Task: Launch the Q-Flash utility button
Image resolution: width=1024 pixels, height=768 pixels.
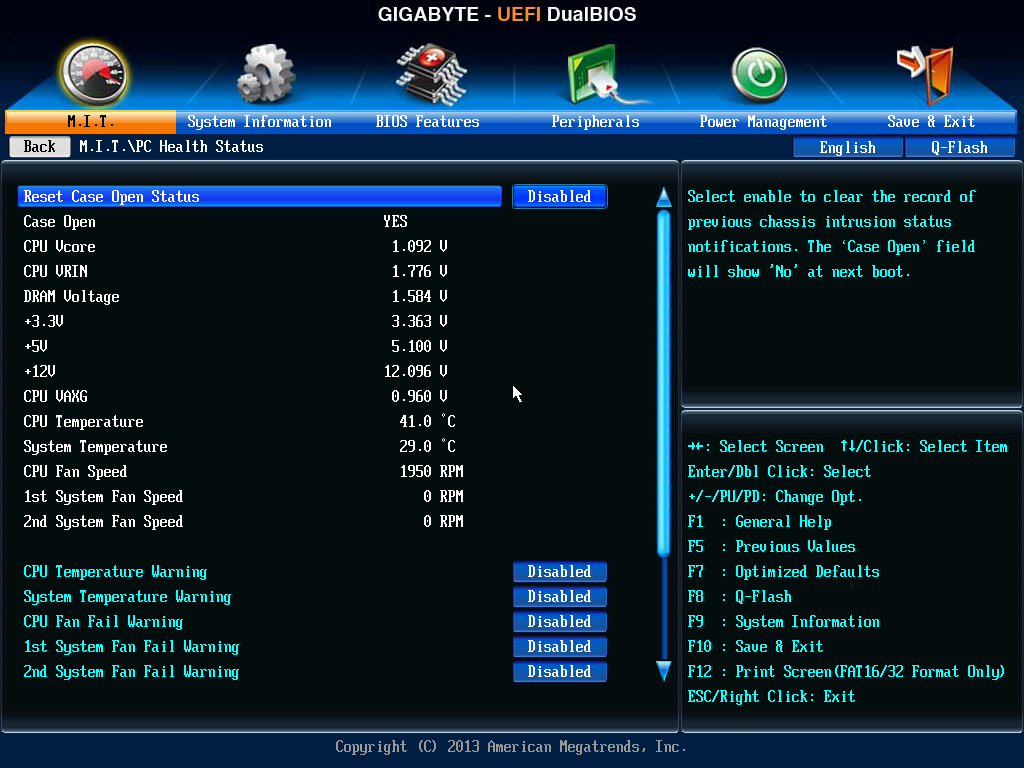Action: (x=959, y=148)
